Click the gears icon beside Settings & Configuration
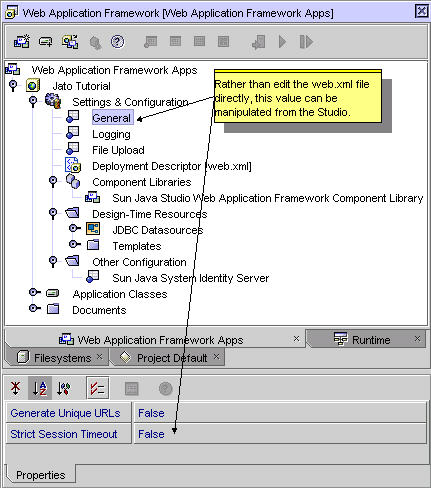Image resolution: width=431 pixels, height=488 pixels. pyautogui.click(x=53, y=101)
